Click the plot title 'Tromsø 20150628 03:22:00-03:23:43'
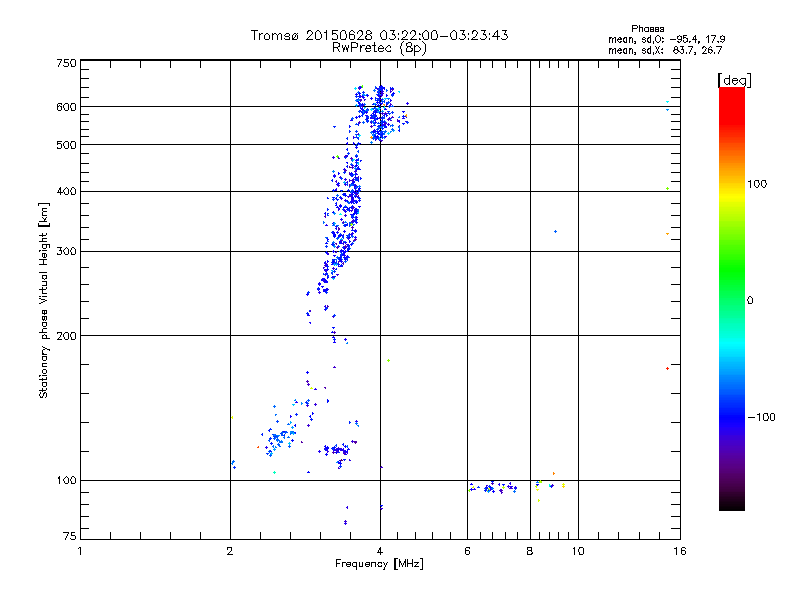Screen dimensions: 800x600 [379, 35]
